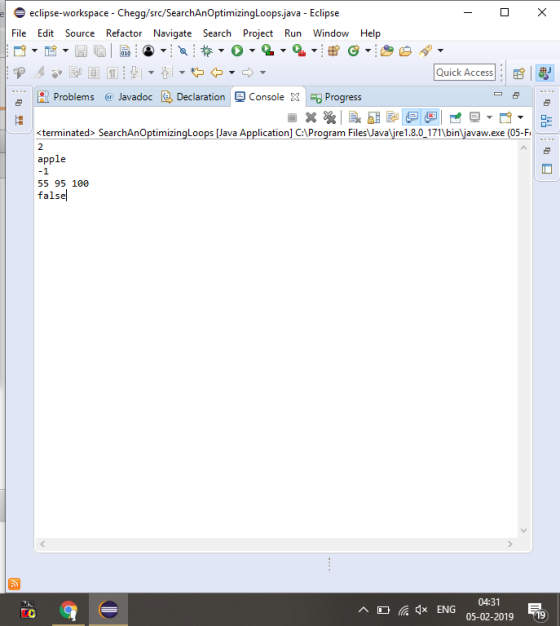
Task: Click the Coverage launch icon
Action: [267, 50]
